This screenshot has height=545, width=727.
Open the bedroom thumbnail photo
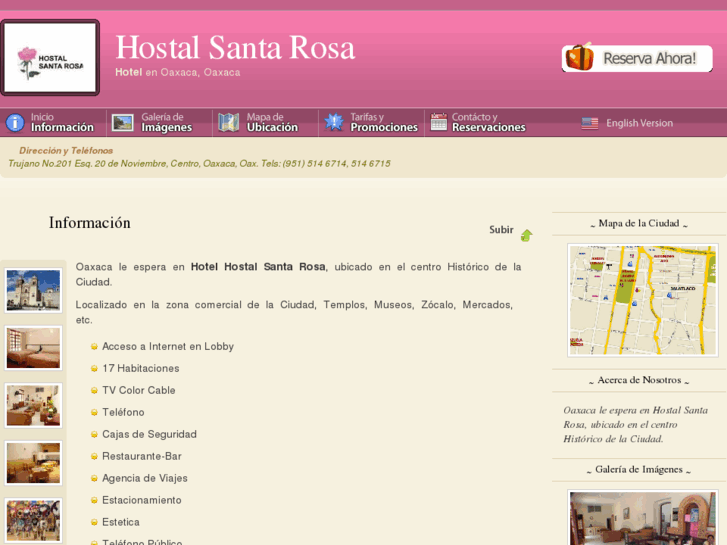(33, 348)
